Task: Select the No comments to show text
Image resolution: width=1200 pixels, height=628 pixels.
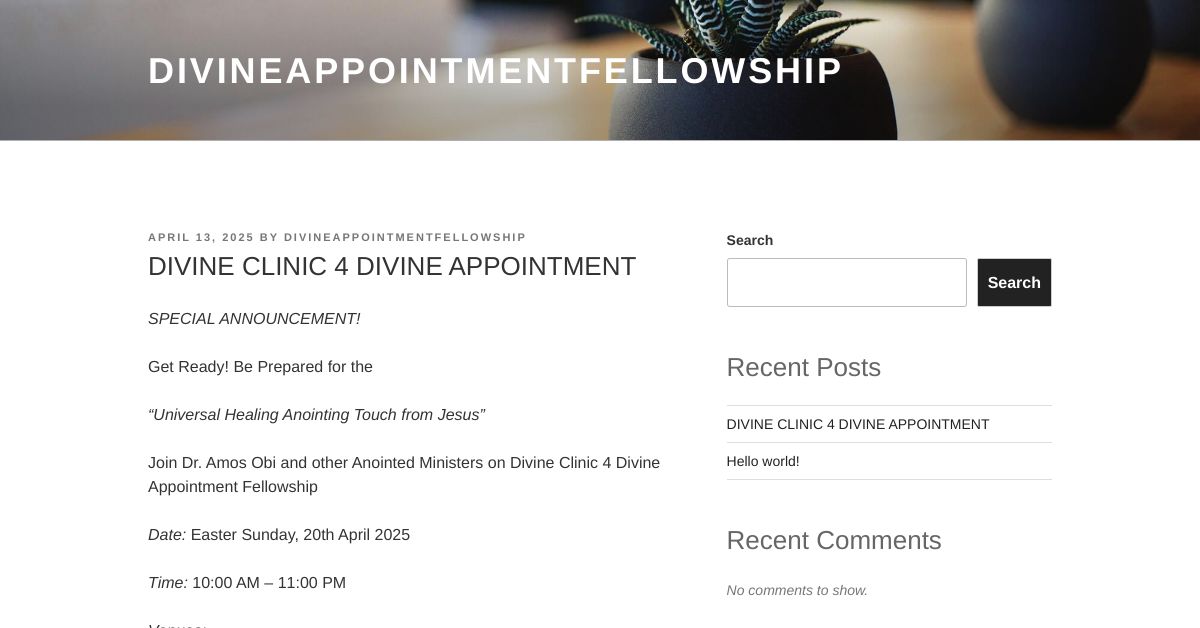Action: 797,590
